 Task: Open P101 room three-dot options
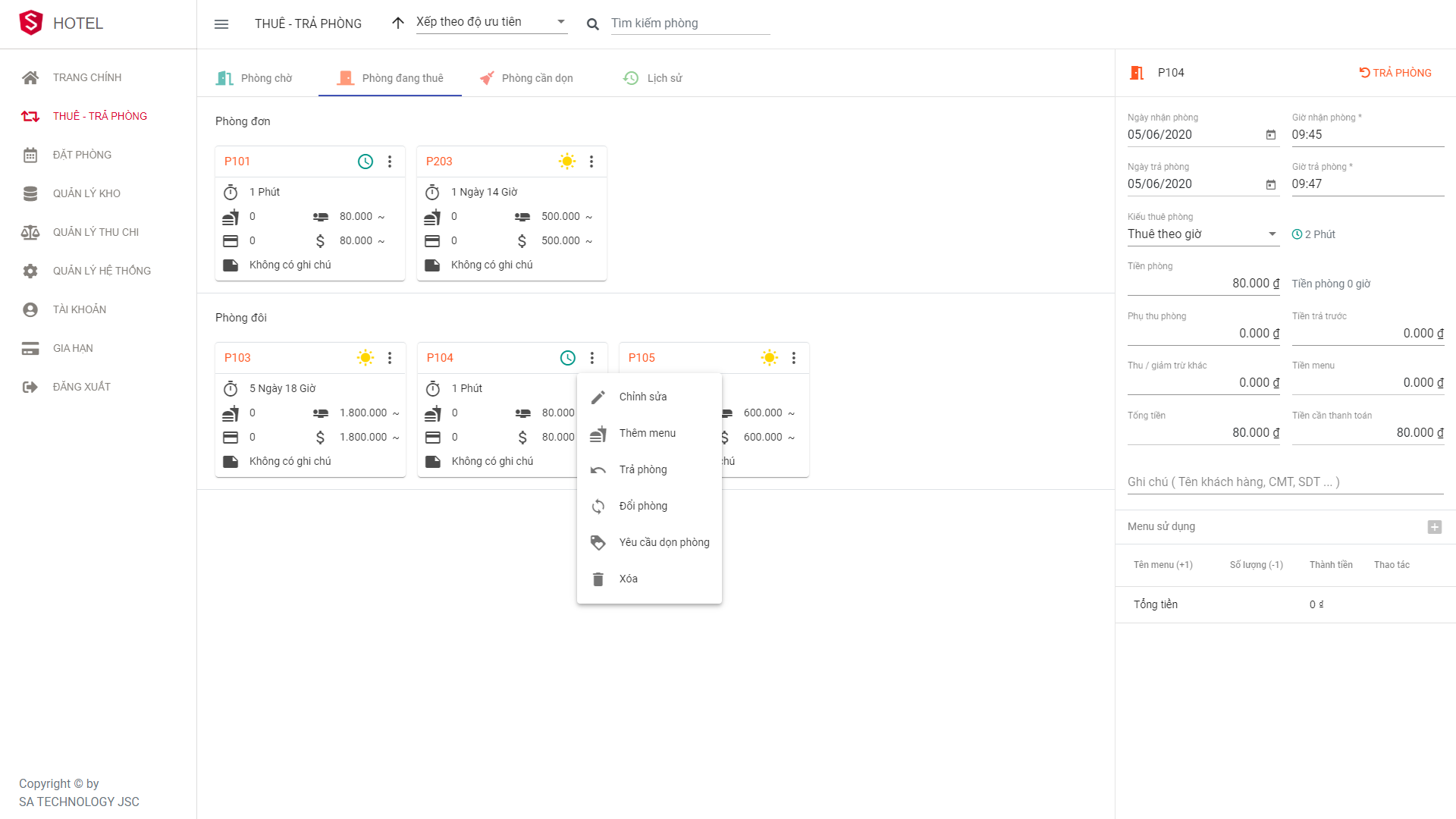pyautogui.click(x=390, y=162)
